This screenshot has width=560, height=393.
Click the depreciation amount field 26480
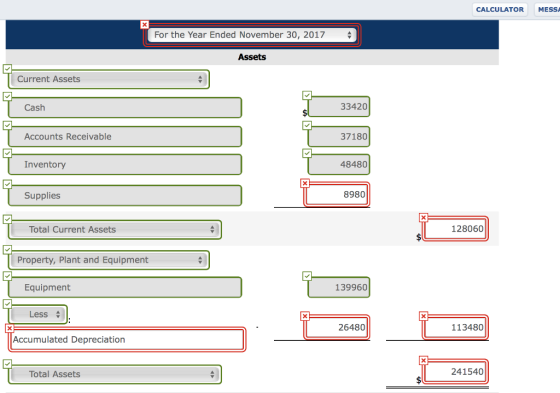click(337, 327)
